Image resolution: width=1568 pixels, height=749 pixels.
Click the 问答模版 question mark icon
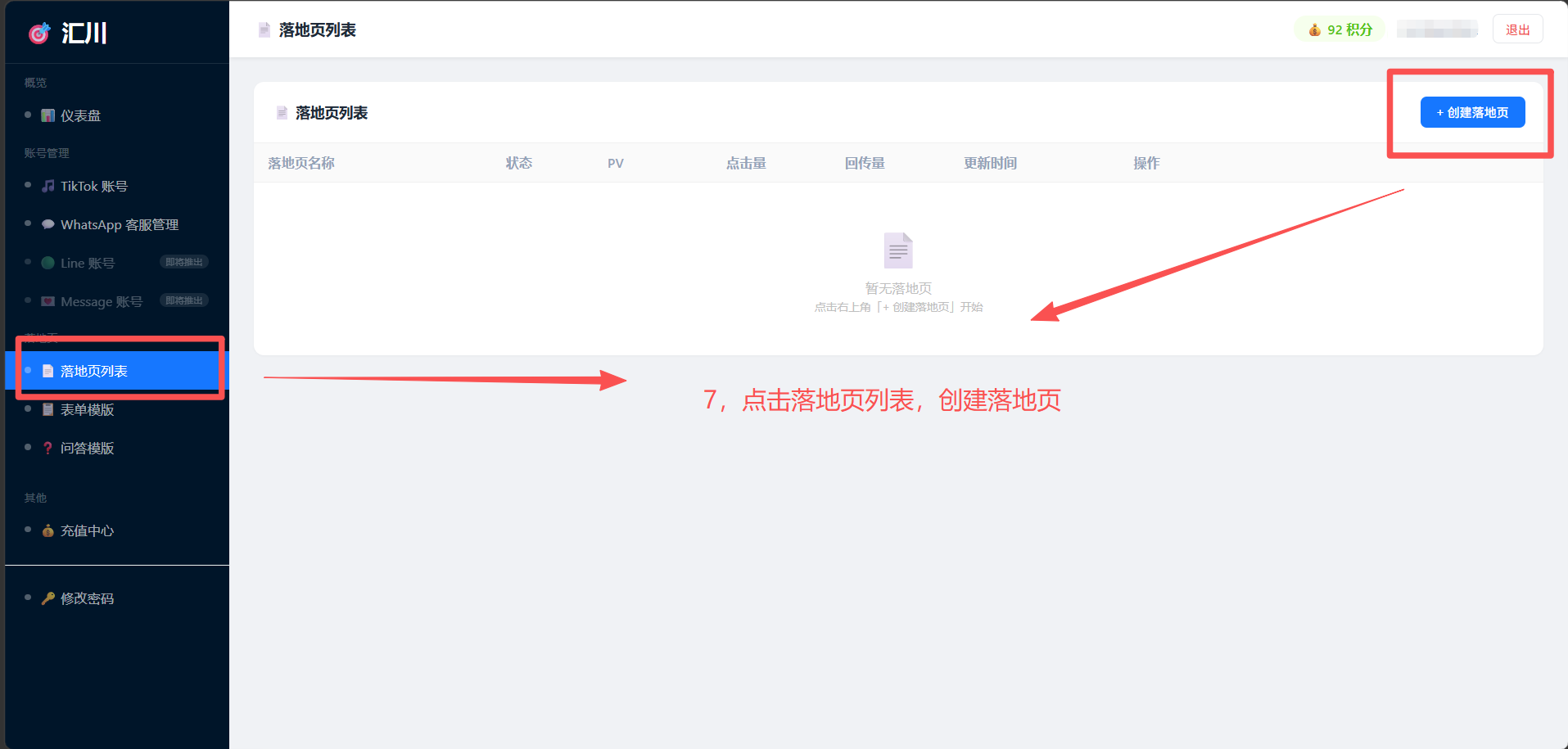[48, 448]
